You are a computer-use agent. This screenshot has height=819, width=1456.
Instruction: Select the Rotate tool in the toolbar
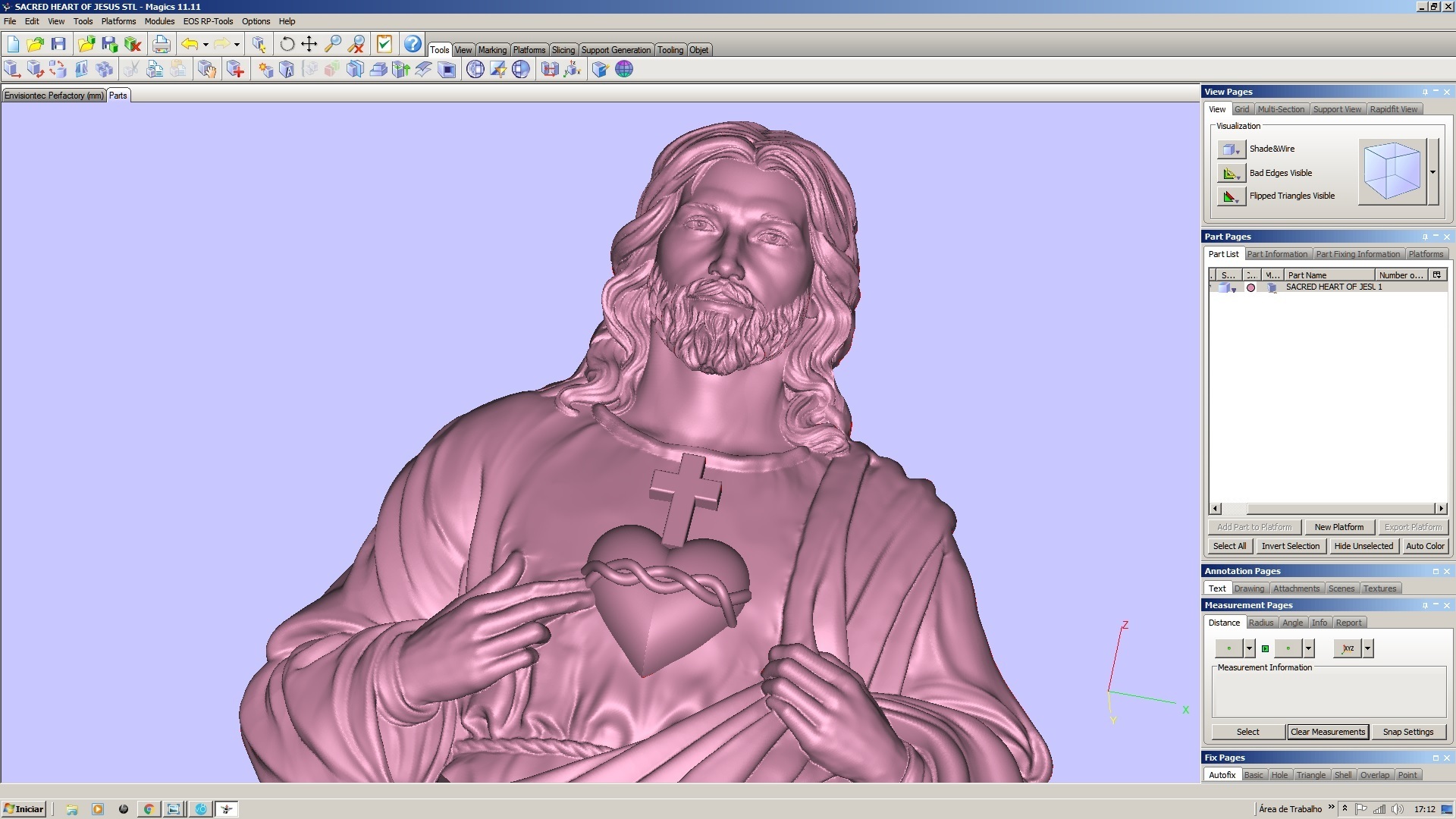point(287,45)
